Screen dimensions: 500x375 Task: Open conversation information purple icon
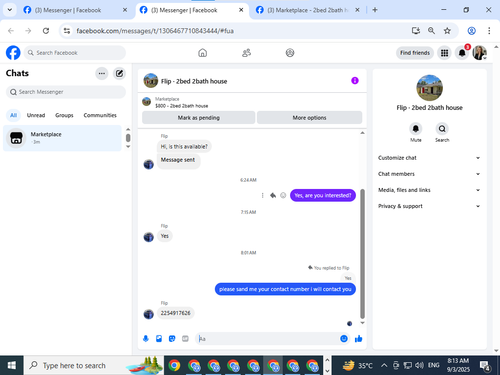pyautogui.click(x=355, y=81)
